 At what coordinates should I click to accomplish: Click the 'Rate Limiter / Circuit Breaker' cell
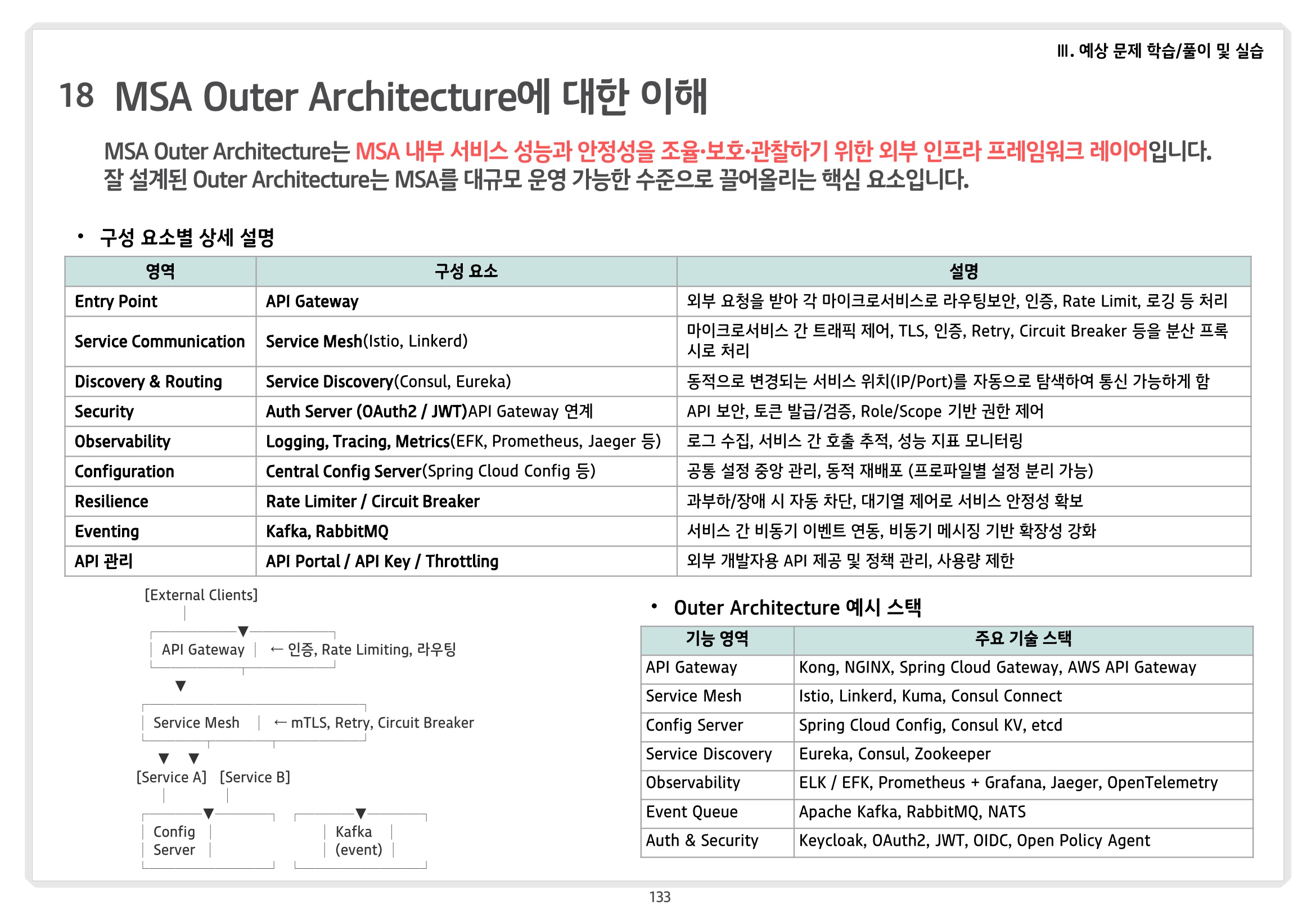pyautogui.click(x=466, y=501)
